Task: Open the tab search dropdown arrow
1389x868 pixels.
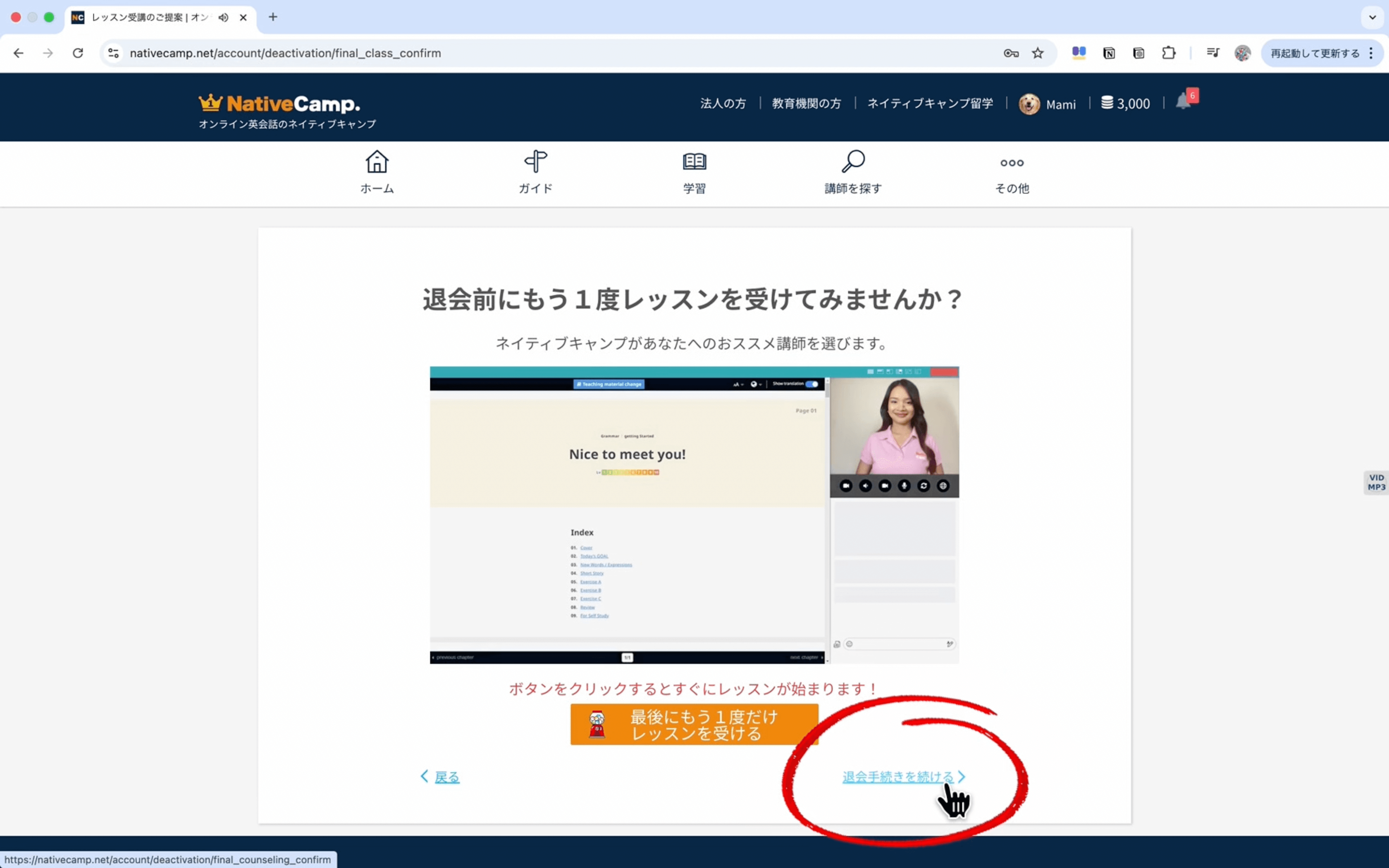Action: [1372, 17]
